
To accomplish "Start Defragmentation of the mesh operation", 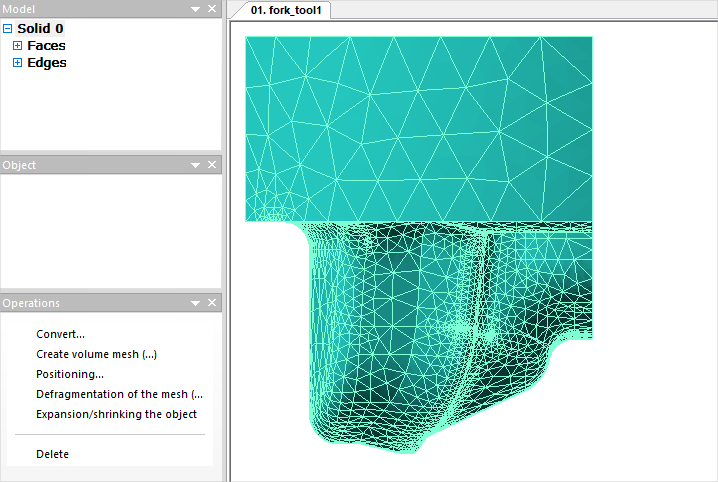I will click(119, 394).
